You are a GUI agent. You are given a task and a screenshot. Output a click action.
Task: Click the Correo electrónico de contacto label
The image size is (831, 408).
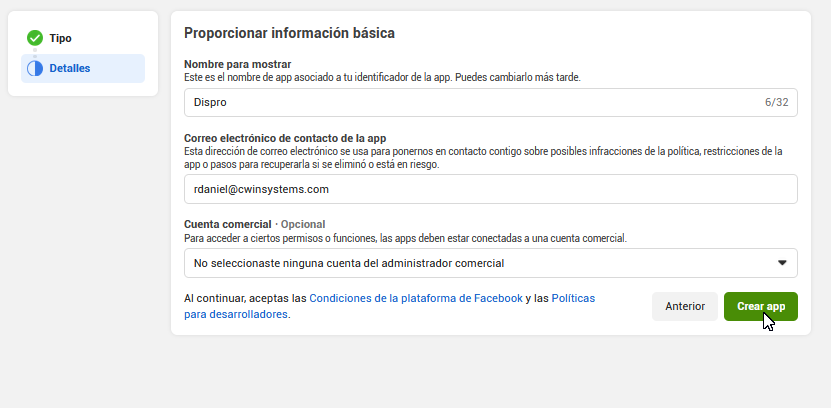tap(285, 138)
